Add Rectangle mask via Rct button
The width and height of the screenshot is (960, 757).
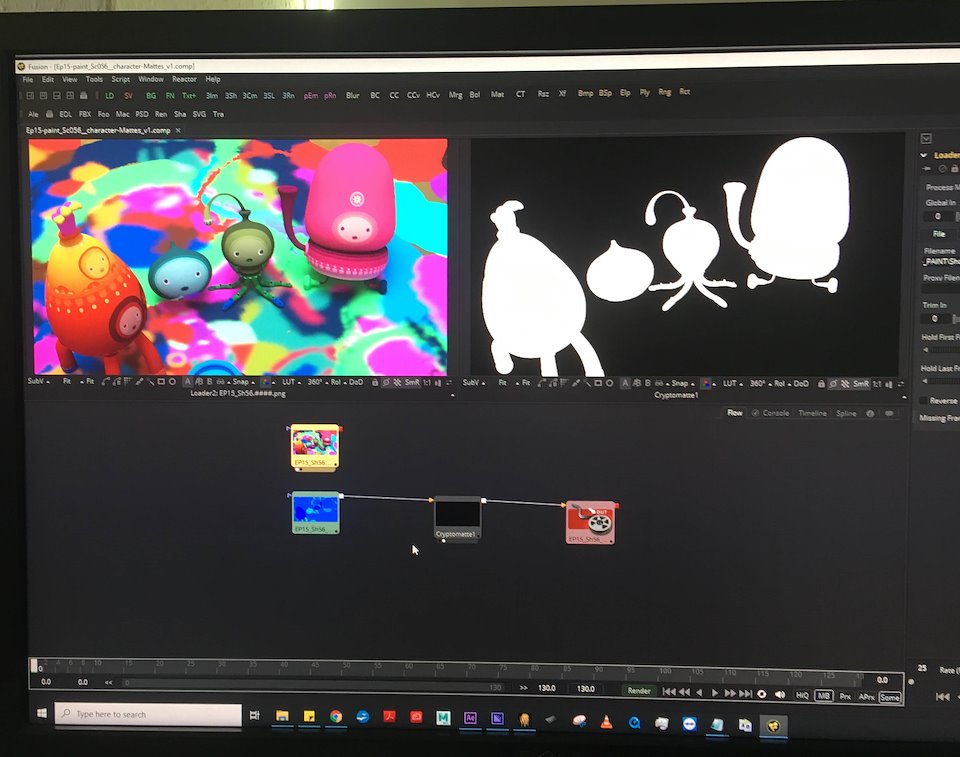click(x=684, y=92)
